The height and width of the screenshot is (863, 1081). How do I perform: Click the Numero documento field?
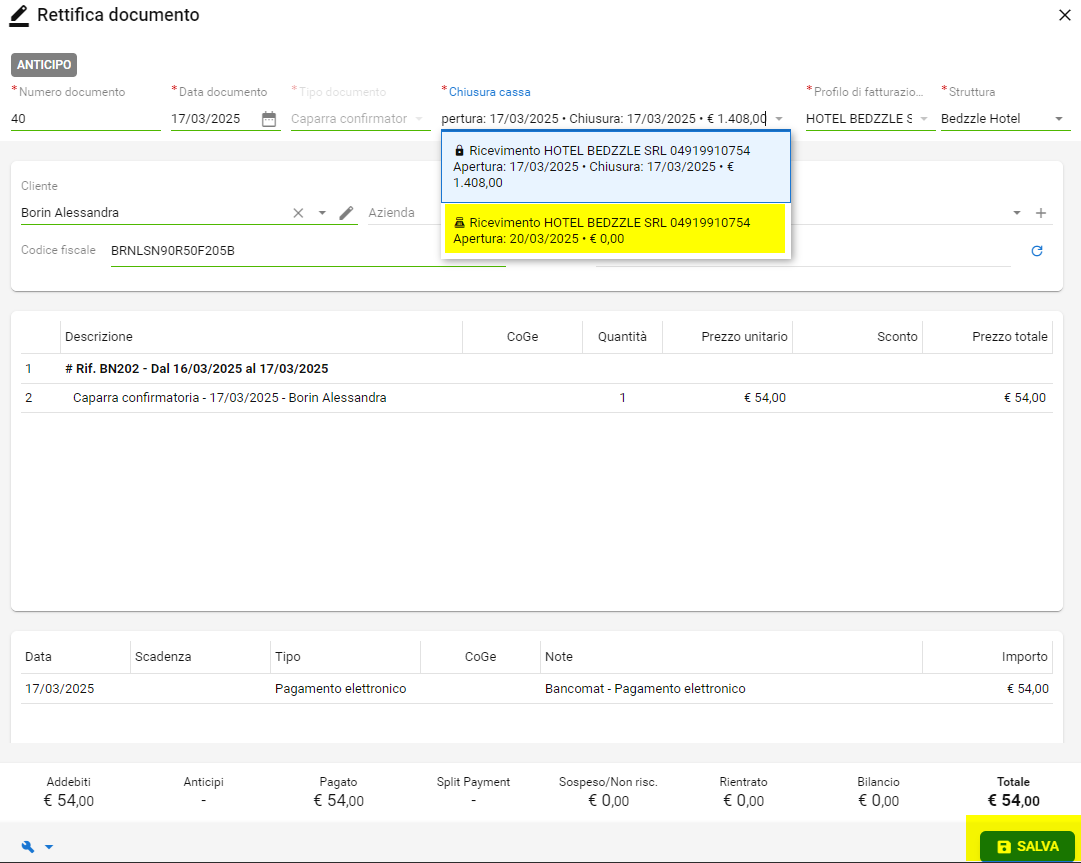pos(85,119)
